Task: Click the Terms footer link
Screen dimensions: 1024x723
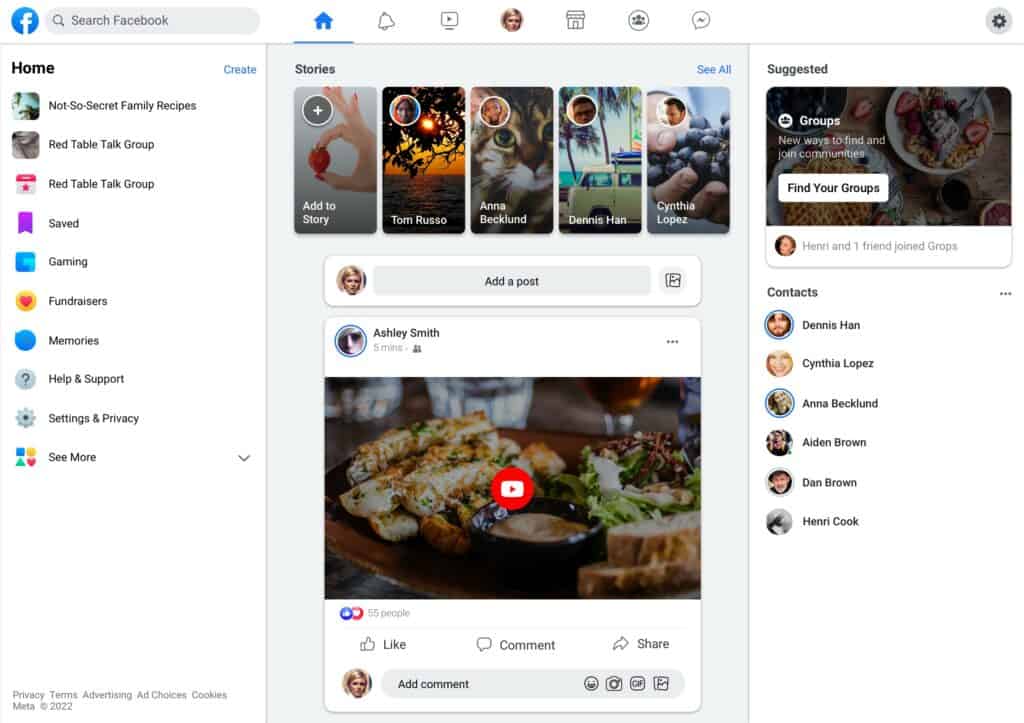Action: coord(63,695)
